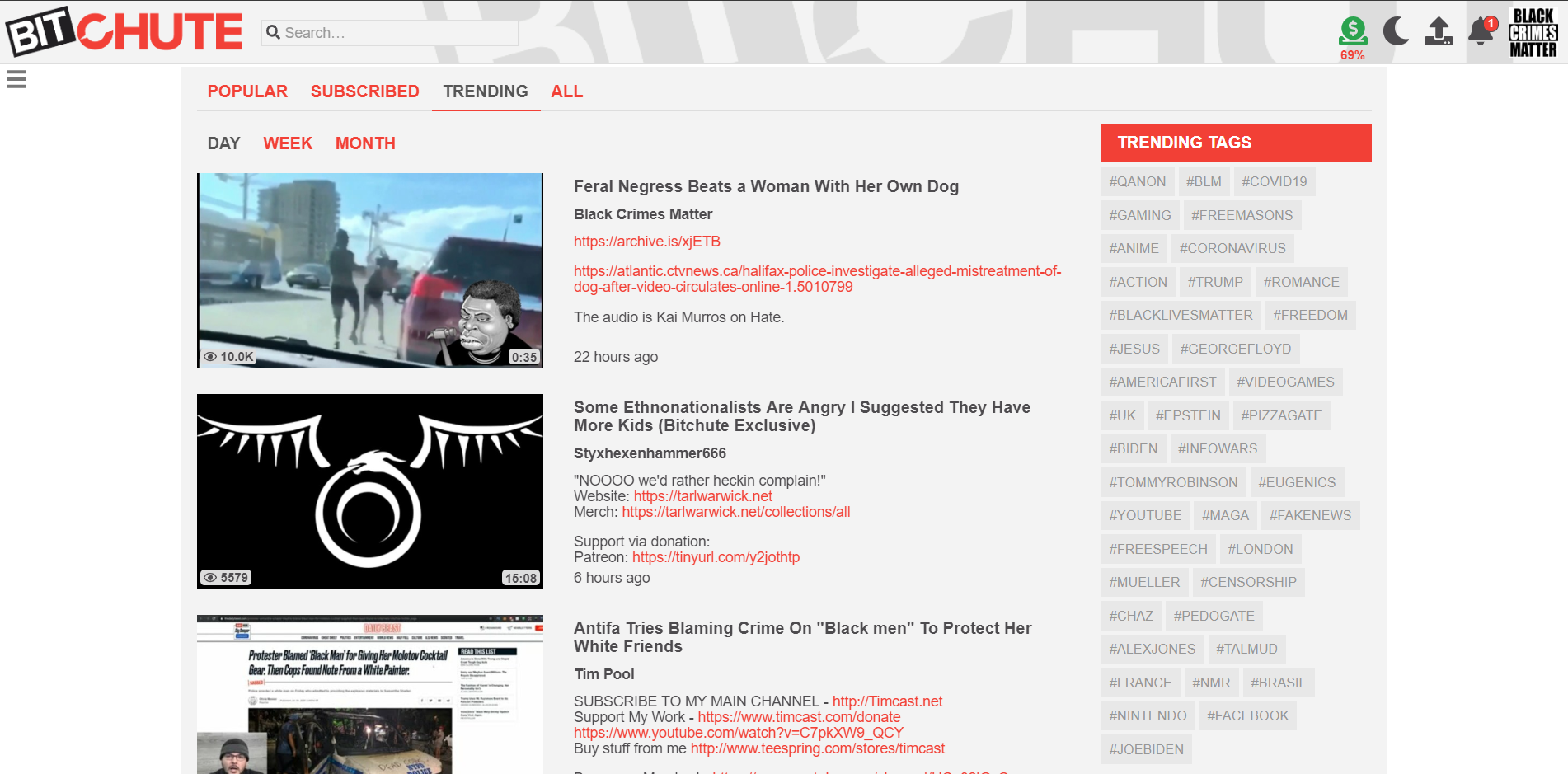Open the Styxhexenhammer666 video thumbnail
The width and height of the screenshot is (1568, 774).
coord(370,491)
